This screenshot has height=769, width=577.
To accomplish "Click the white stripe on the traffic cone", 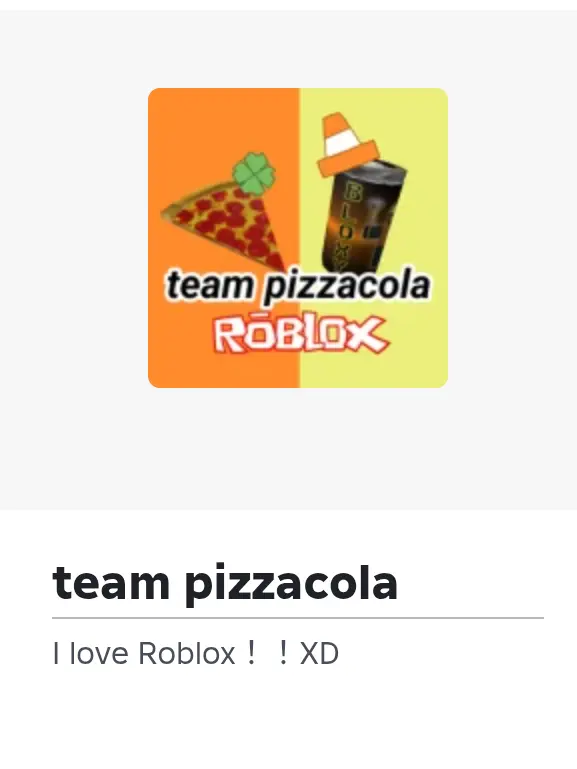I will [343, 141].
